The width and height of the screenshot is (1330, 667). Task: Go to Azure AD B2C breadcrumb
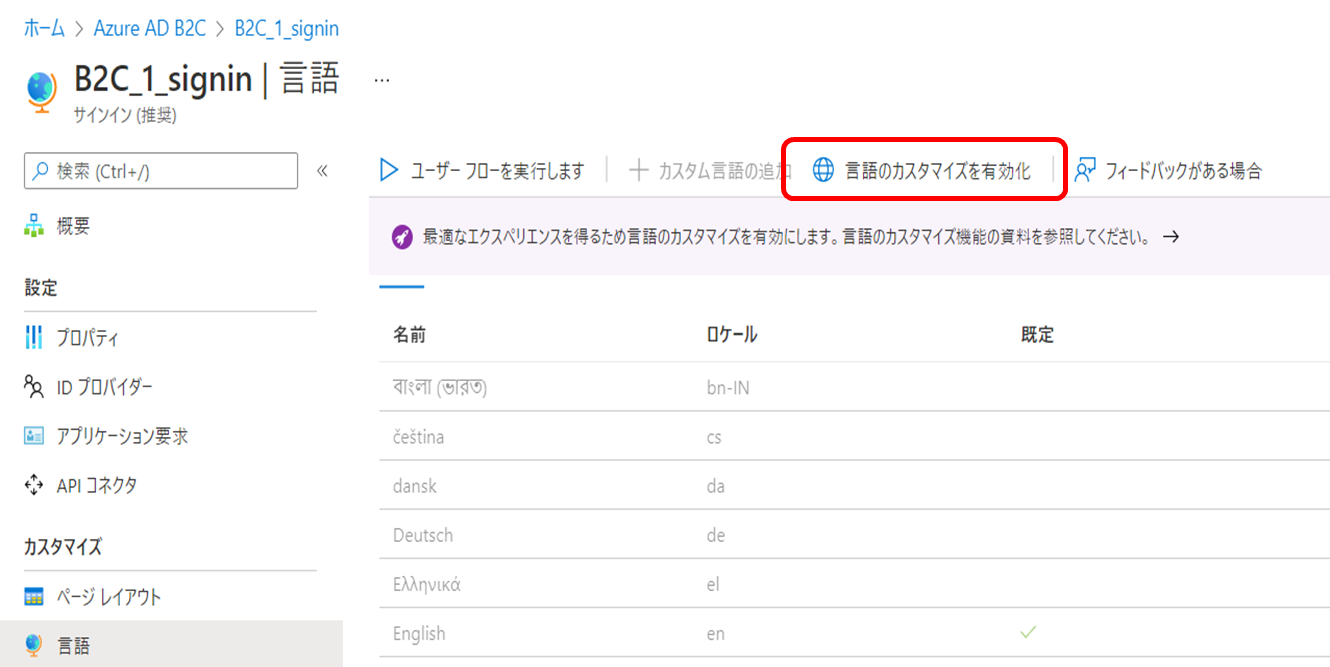pos(149,28)
